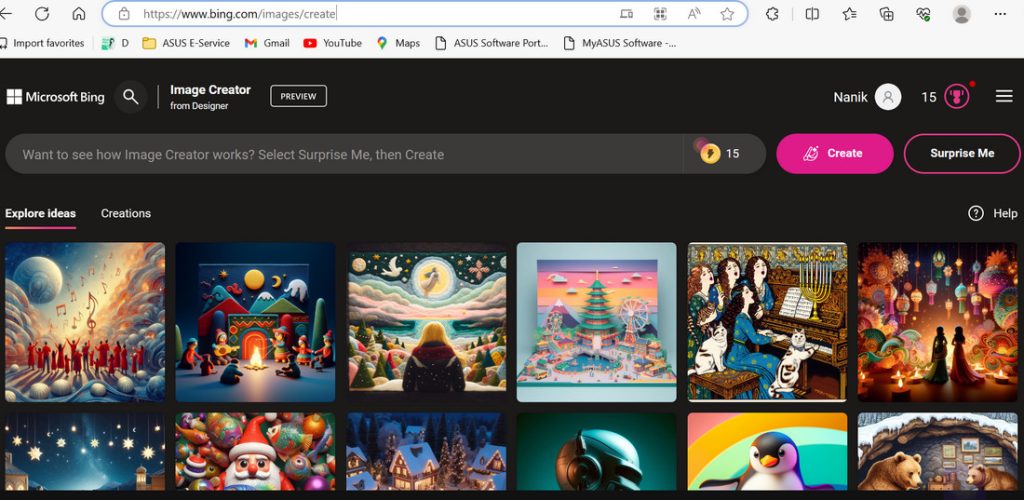Click the boost lightning coin icon

tap(709, 153)
